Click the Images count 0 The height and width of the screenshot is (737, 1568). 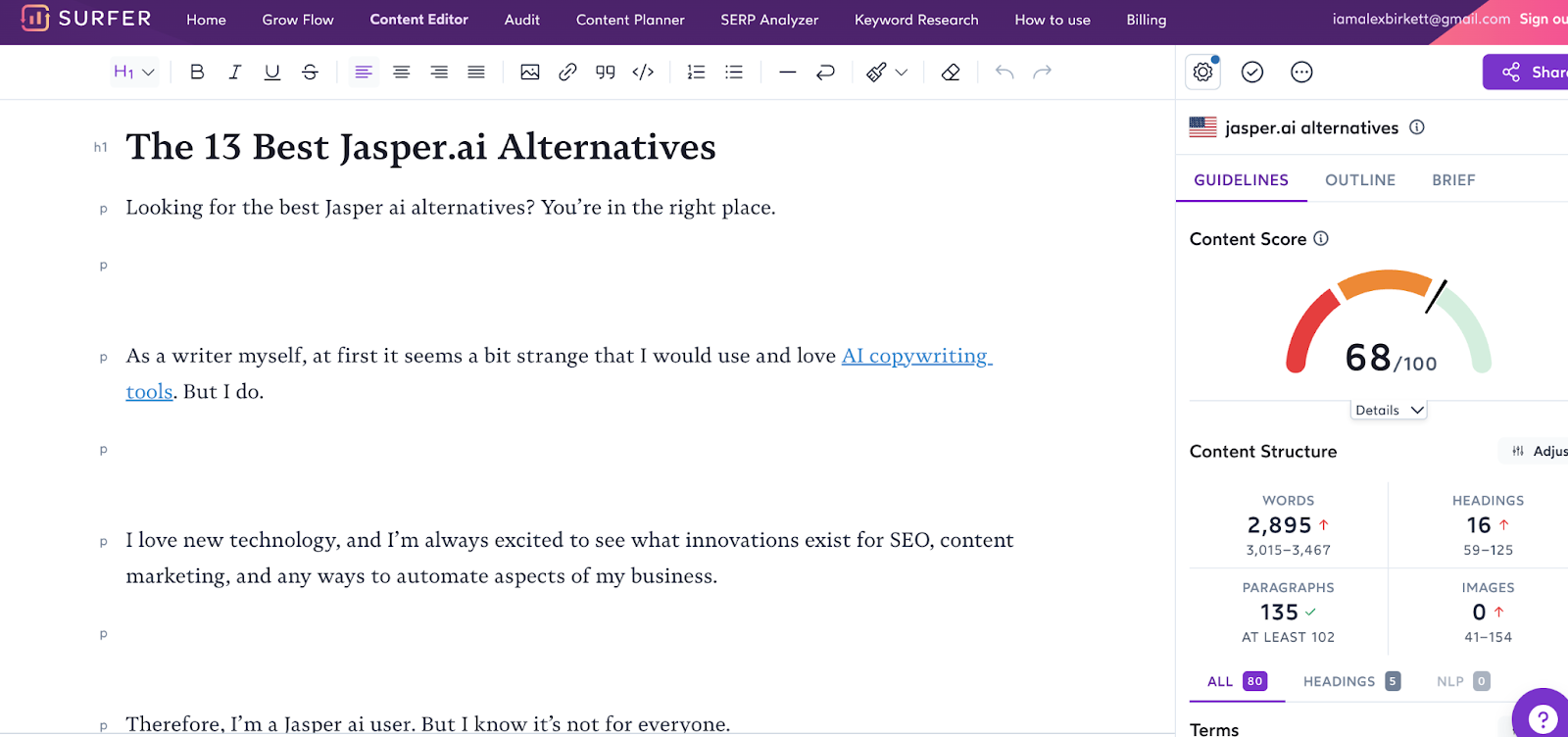1479,613
